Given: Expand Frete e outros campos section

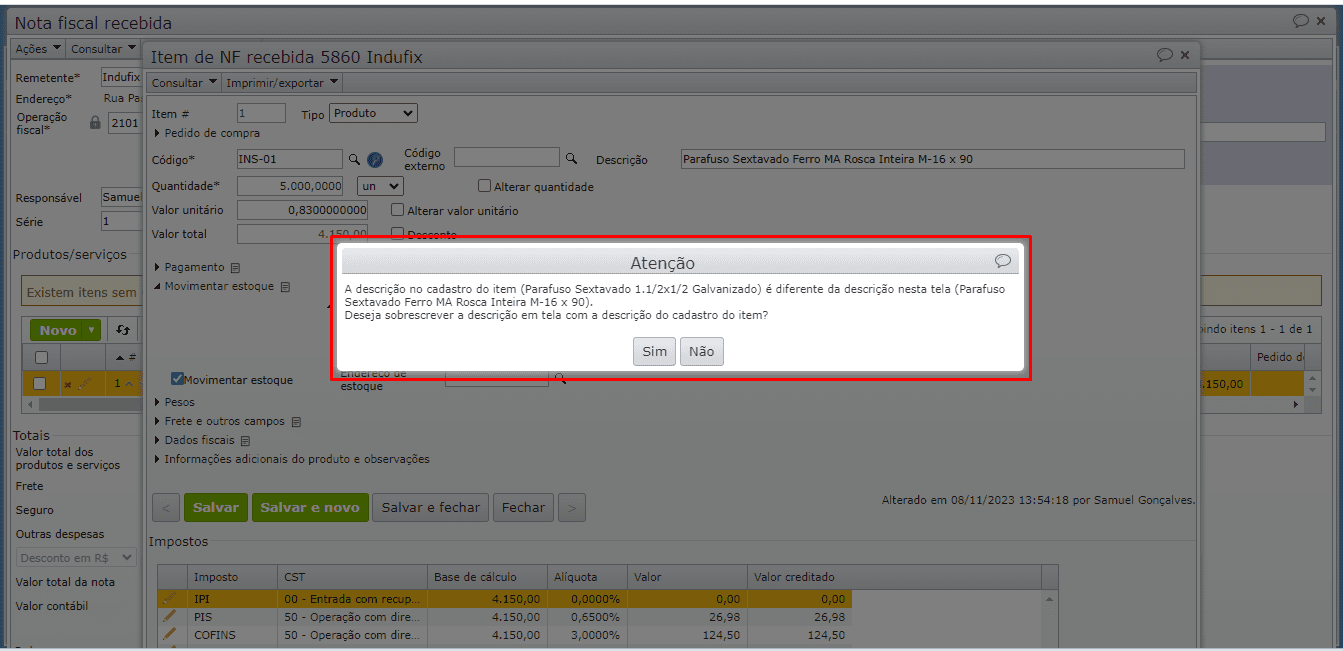Looking at the screenshot, I should (x=219, y=422).
